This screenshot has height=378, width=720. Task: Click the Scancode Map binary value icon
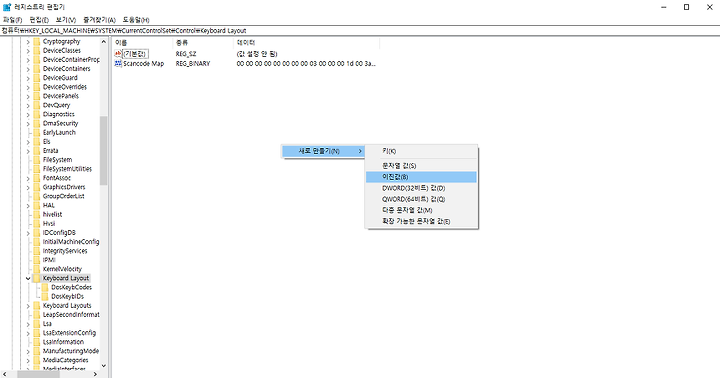point(118,63)
